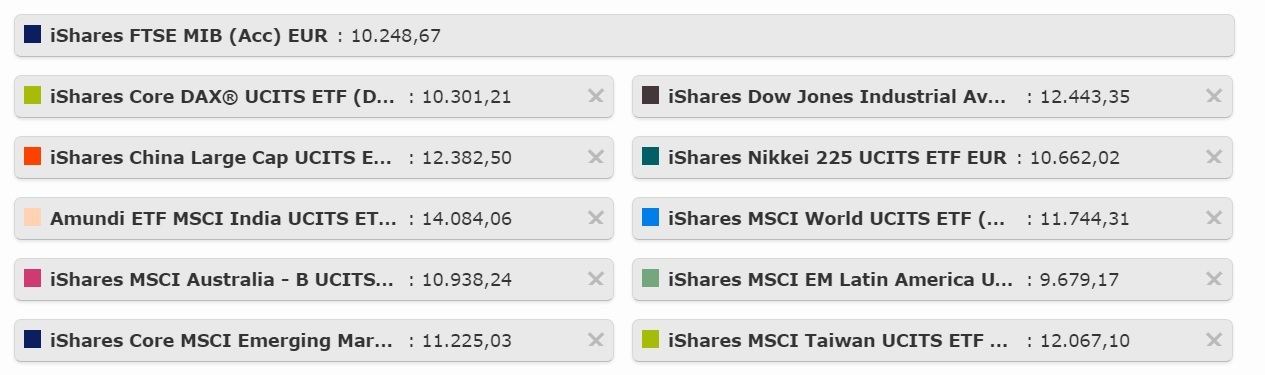Remove iShares Core MSCI Emerging Markets entry
Viewport: 1265px width, 375px height.
596,340
